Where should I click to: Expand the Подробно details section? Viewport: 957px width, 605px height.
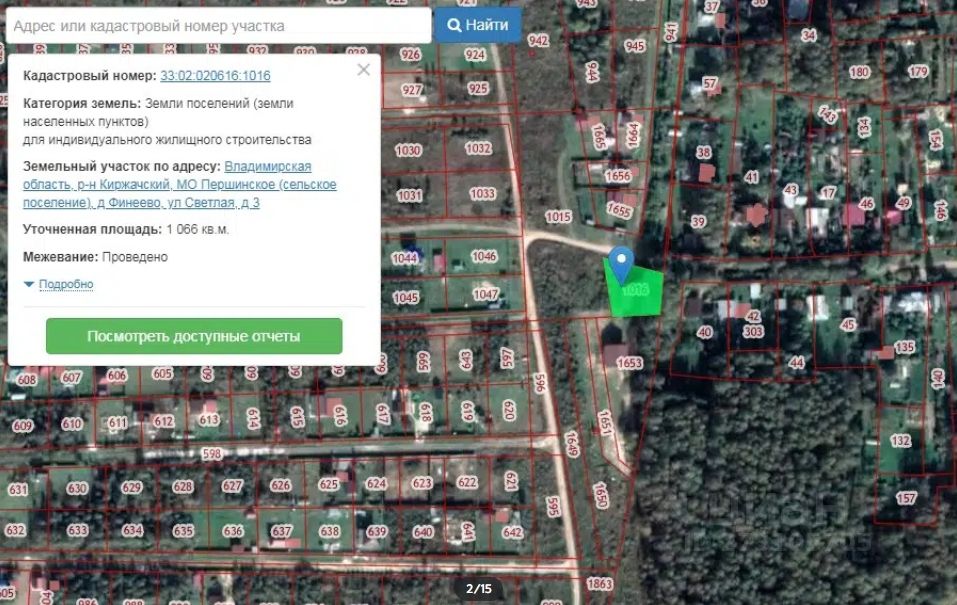click(x=65, y=284)
